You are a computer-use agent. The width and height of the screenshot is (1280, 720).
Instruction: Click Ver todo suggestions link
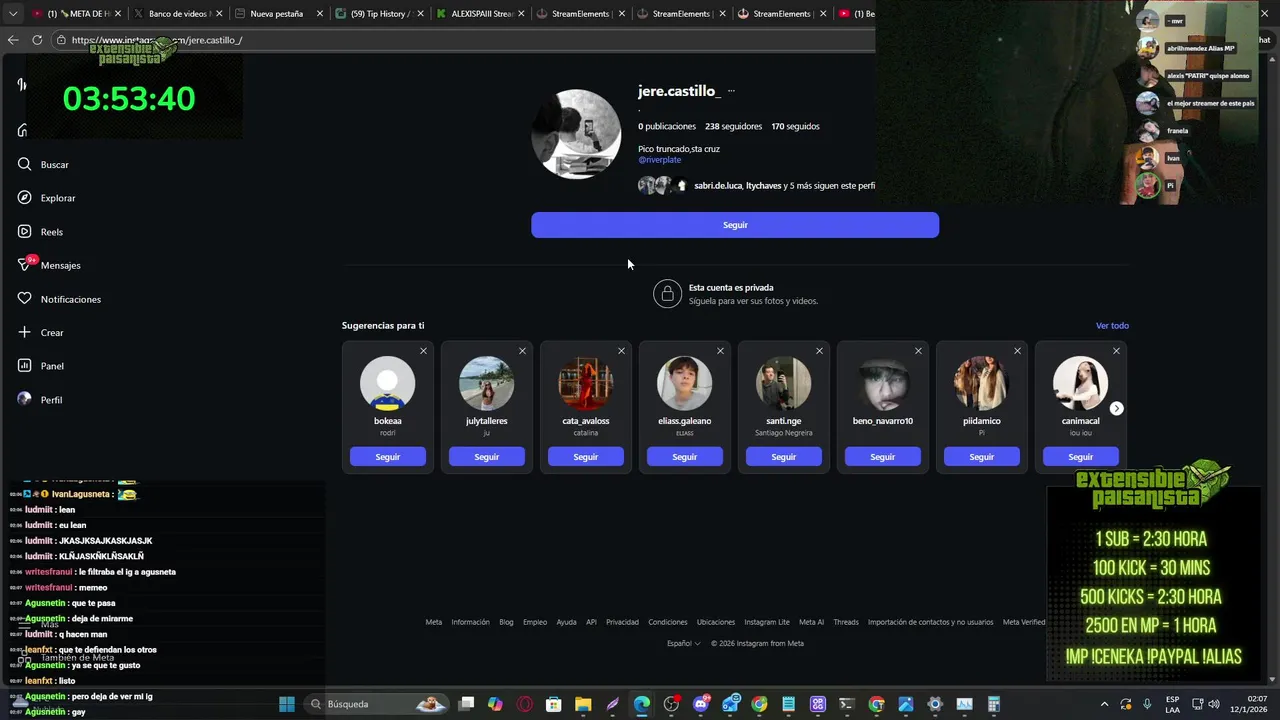[x=1112, y=326]
